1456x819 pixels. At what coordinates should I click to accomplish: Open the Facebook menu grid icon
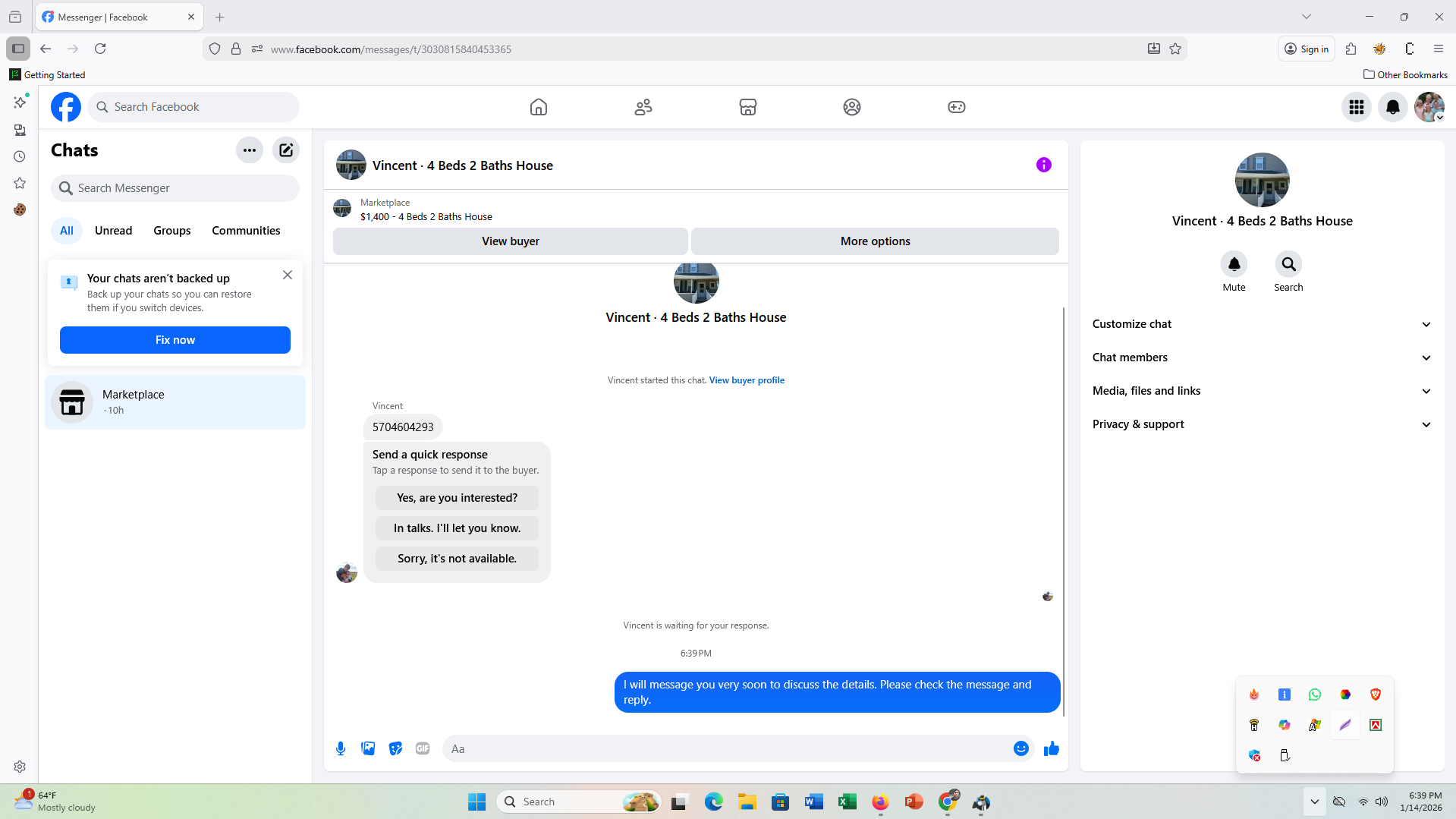(1357, 107)
